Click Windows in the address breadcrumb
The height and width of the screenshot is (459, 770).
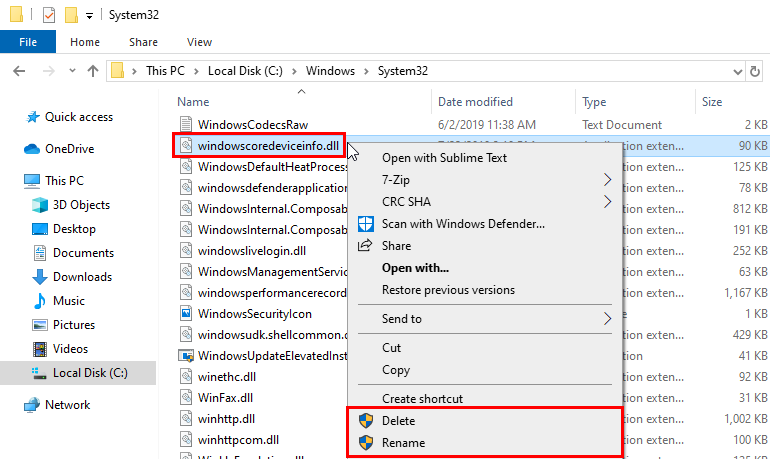tap(329, 71)
